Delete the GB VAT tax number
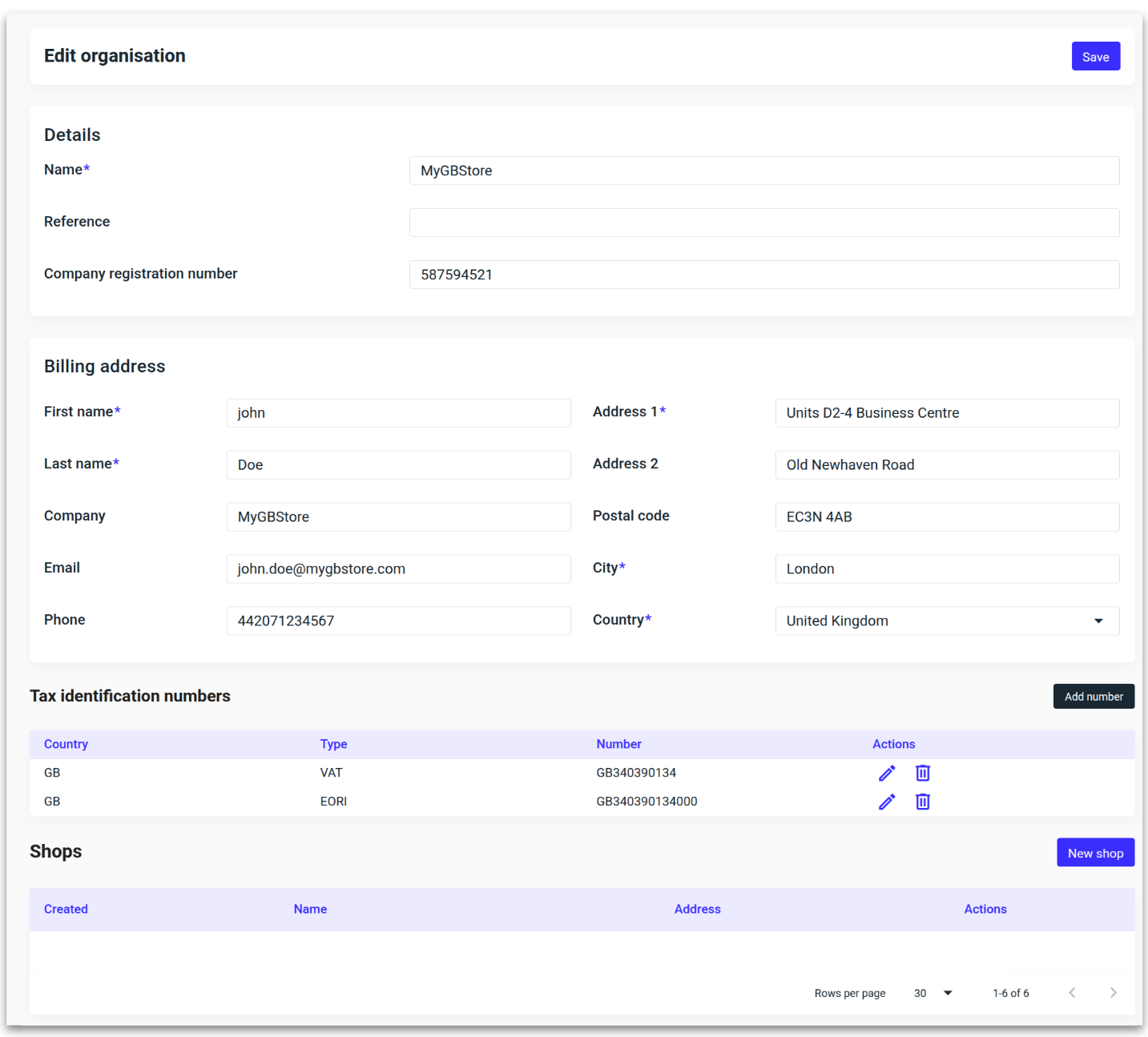1148x1037 pixels. 922,773
